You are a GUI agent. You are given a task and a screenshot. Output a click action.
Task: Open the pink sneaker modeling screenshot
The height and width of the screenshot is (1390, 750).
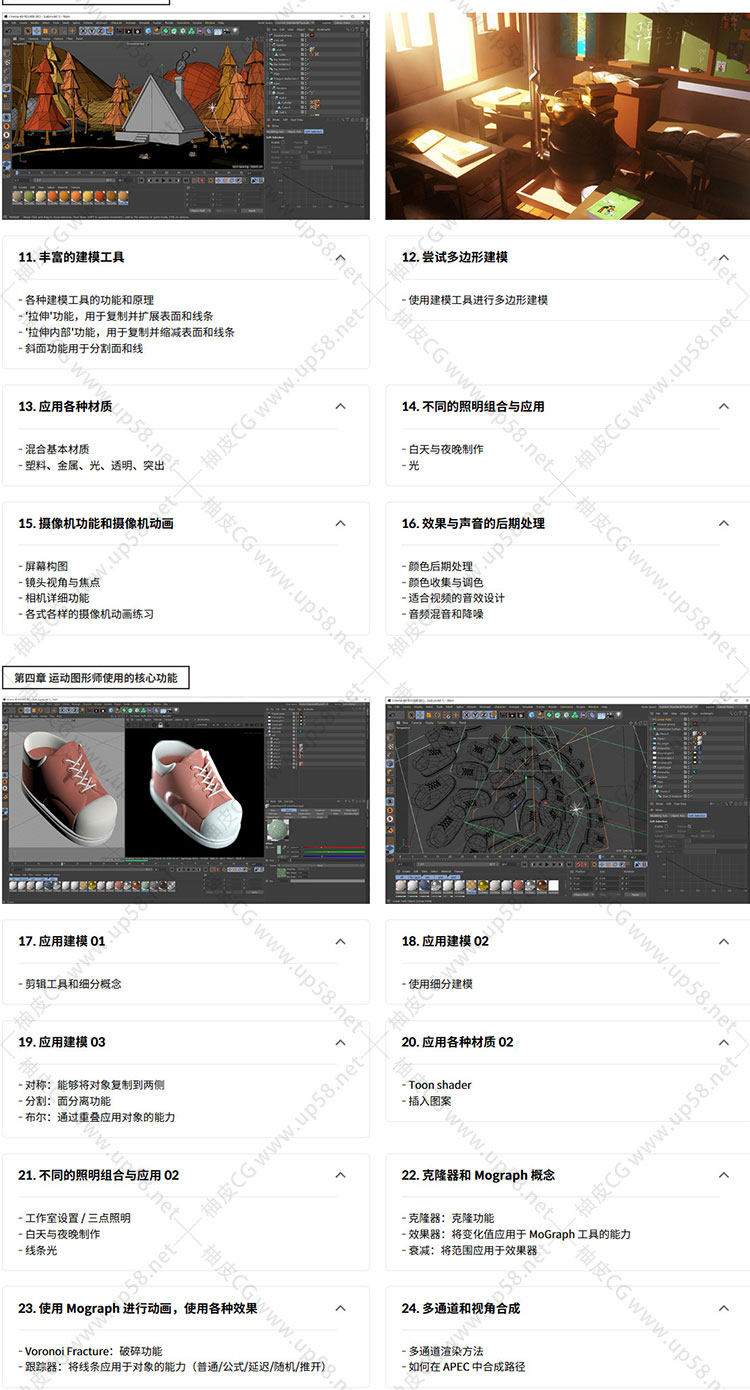(186, 800)
